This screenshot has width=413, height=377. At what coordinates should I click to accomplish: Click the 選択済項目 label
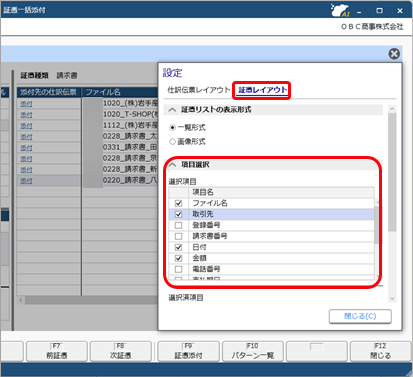click(186, 298)
